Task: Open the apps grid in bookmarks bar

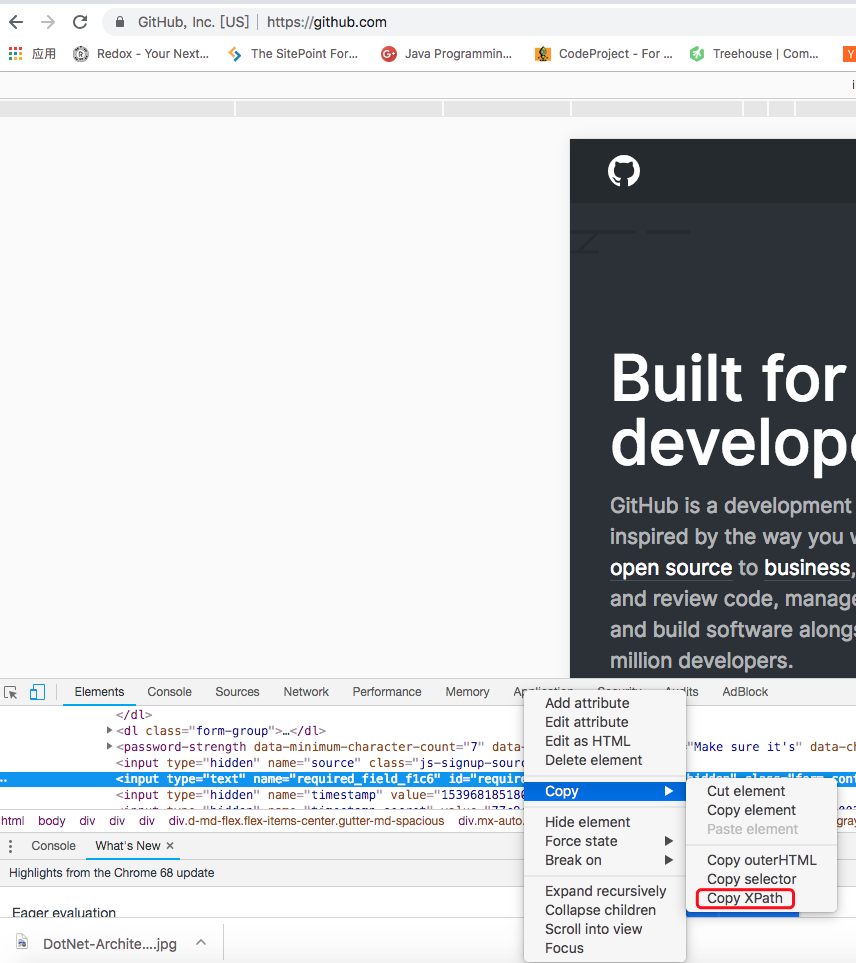Action: click(15, 54)
